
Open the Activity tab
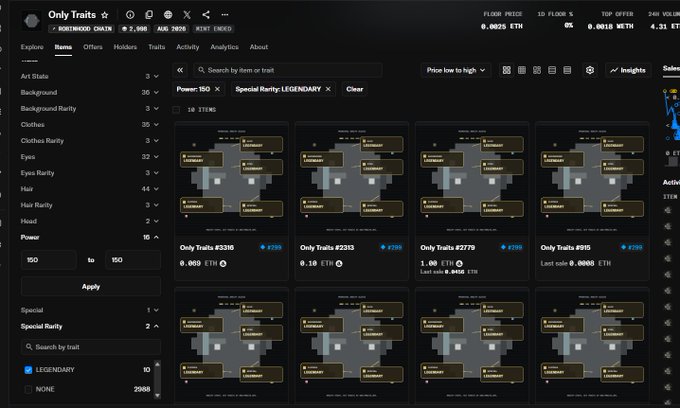pyautogui.click(x=188, y=47)
